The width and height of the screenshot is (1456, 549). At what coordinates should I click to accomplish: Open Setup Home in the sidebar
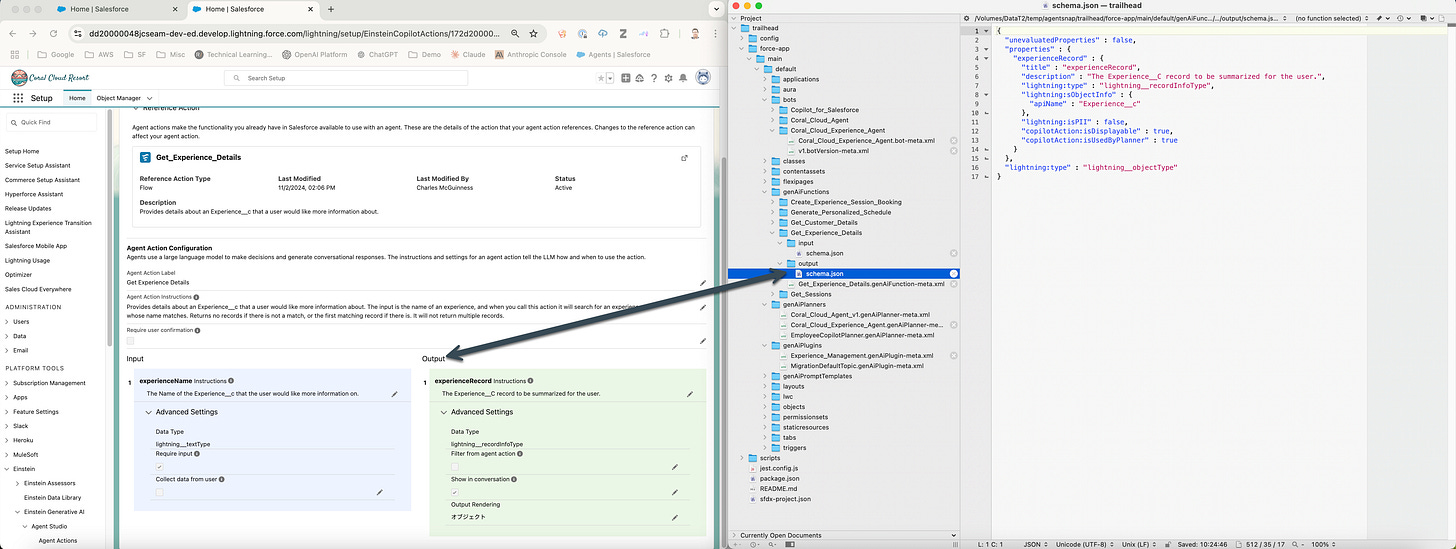click(21, 151)
